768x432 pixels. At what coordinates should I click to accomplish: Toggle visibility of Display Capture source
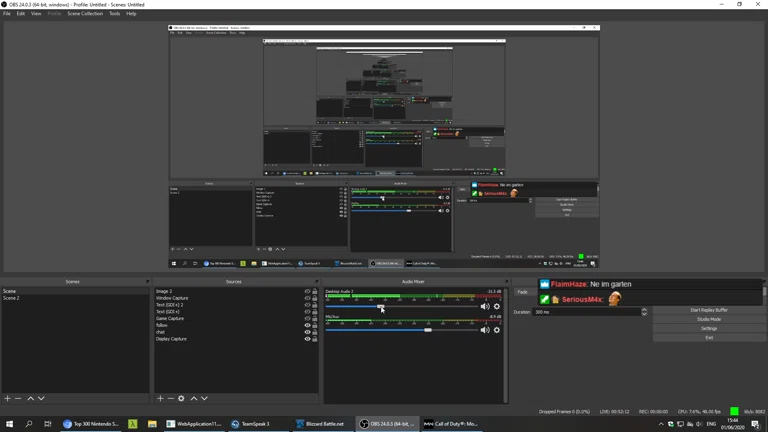307,339
